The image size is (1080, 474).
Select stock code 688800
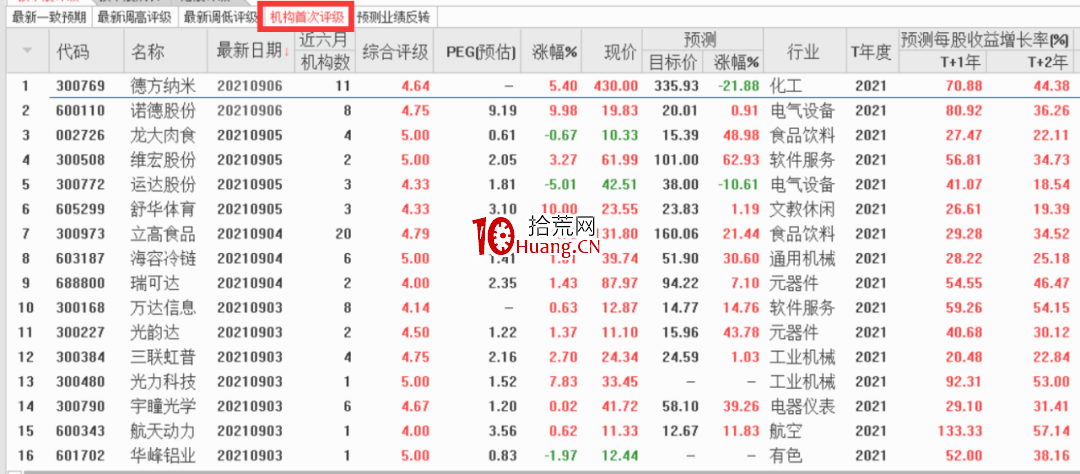coord(81,283)
